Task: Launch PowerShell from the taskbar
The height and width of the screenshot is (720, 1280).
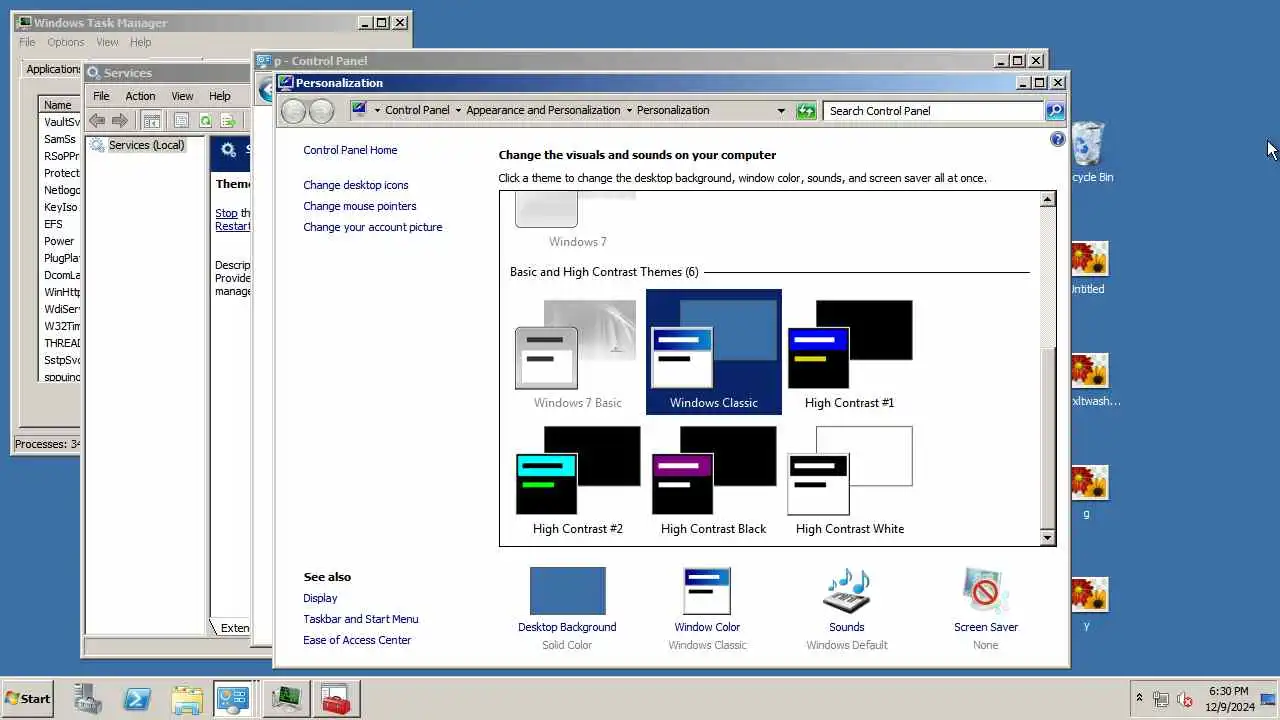Action: point(136,699)
